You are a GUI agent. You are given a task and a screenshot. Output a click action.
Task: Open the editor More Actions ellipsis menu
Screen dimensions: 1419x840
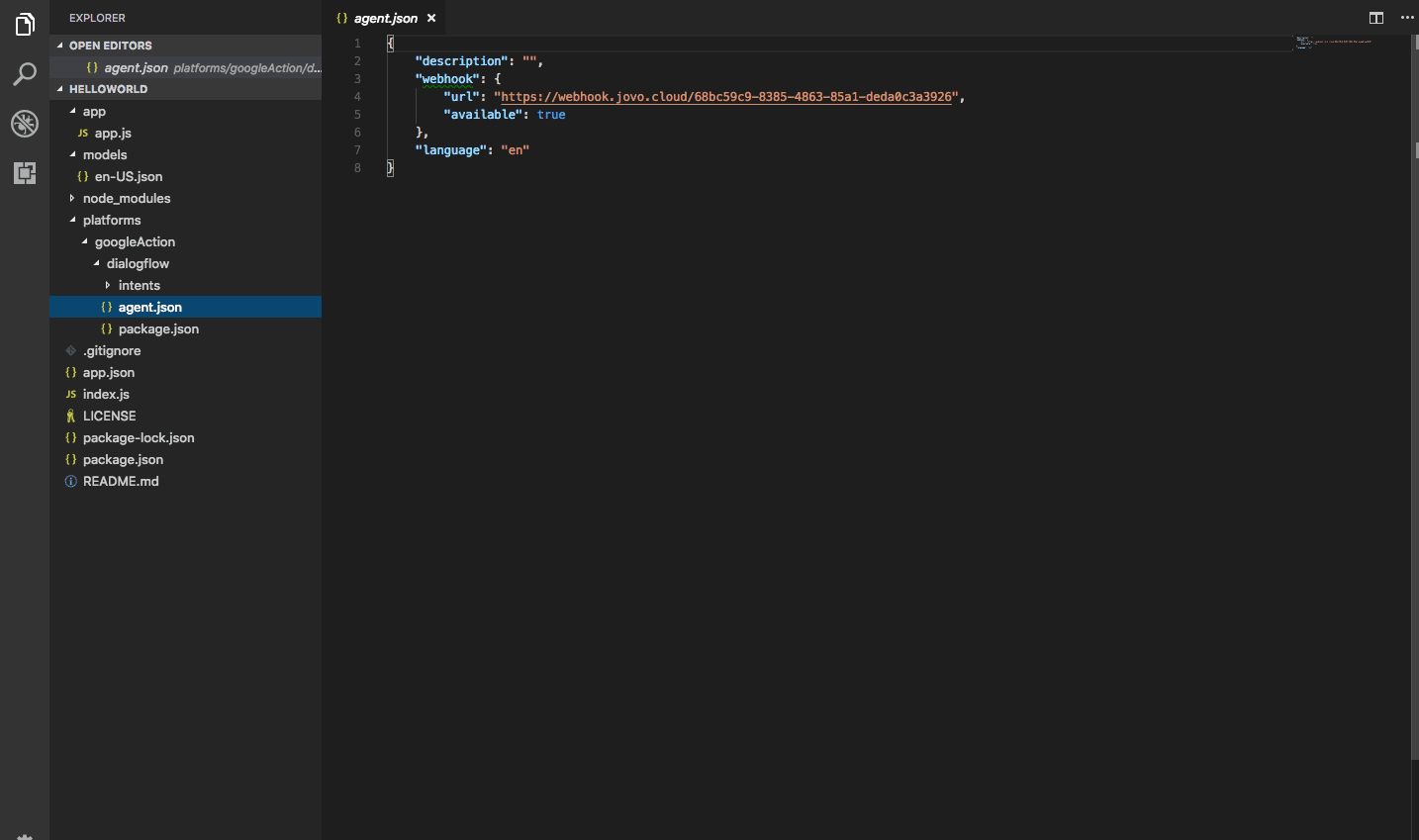1407,18
